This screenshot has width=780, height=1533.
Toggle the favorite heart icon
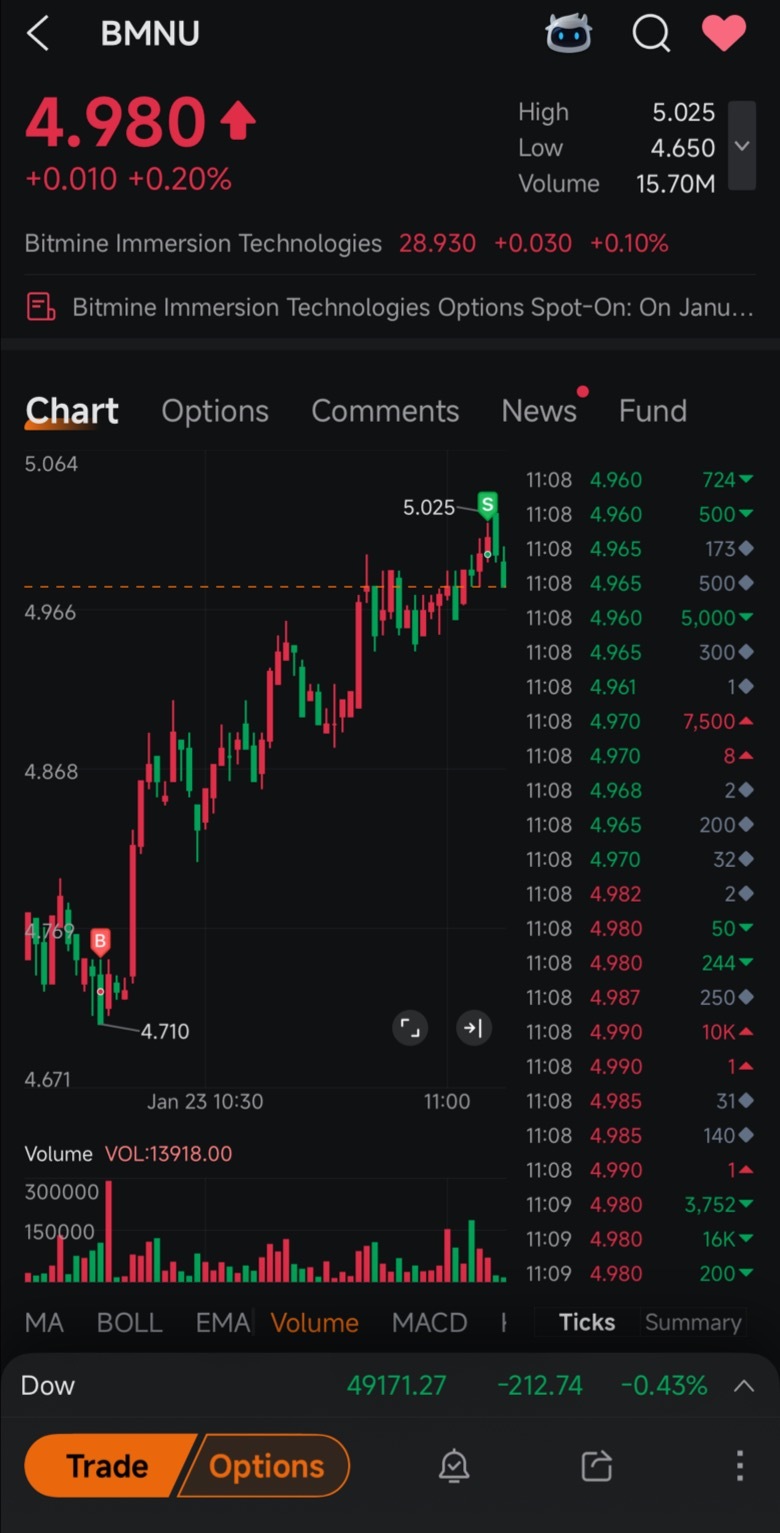(724, 33)
